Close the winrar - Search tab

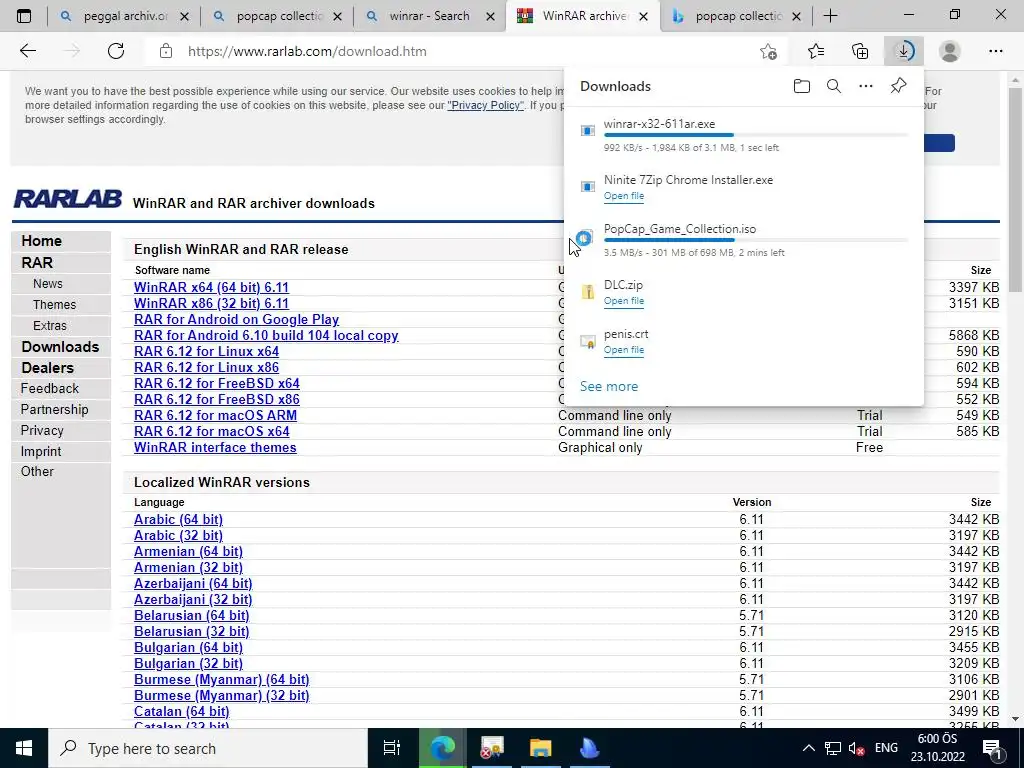point(490,17)
